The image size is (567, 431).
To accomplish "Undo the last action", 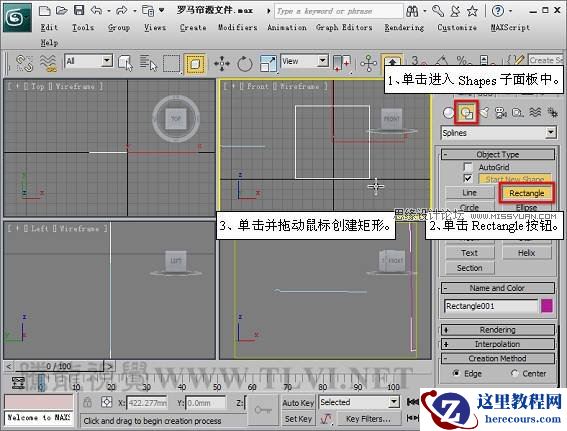I will [x=96, y=10].
